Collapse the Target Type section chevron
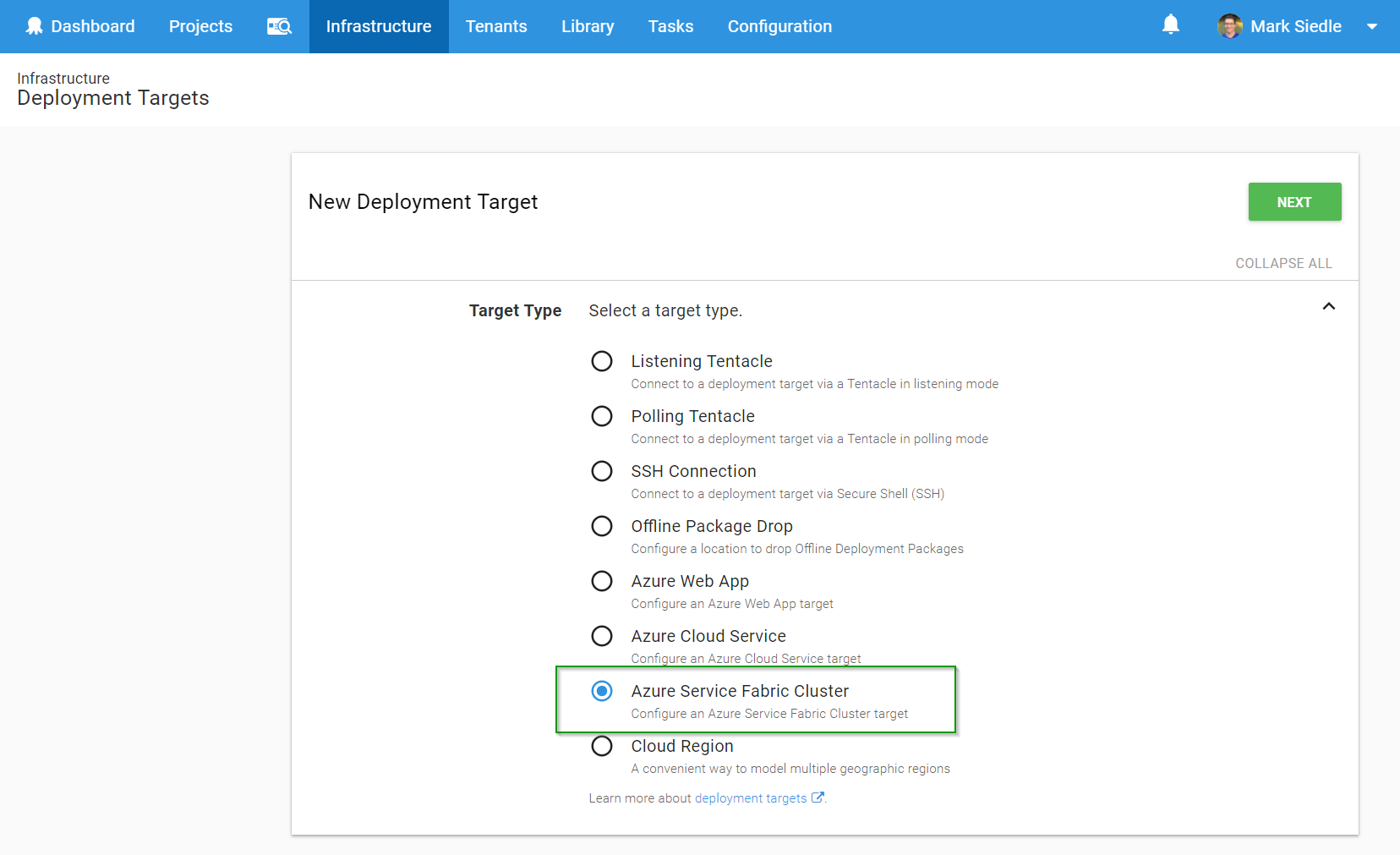 pyautogui.click(x=1328, y=306)
